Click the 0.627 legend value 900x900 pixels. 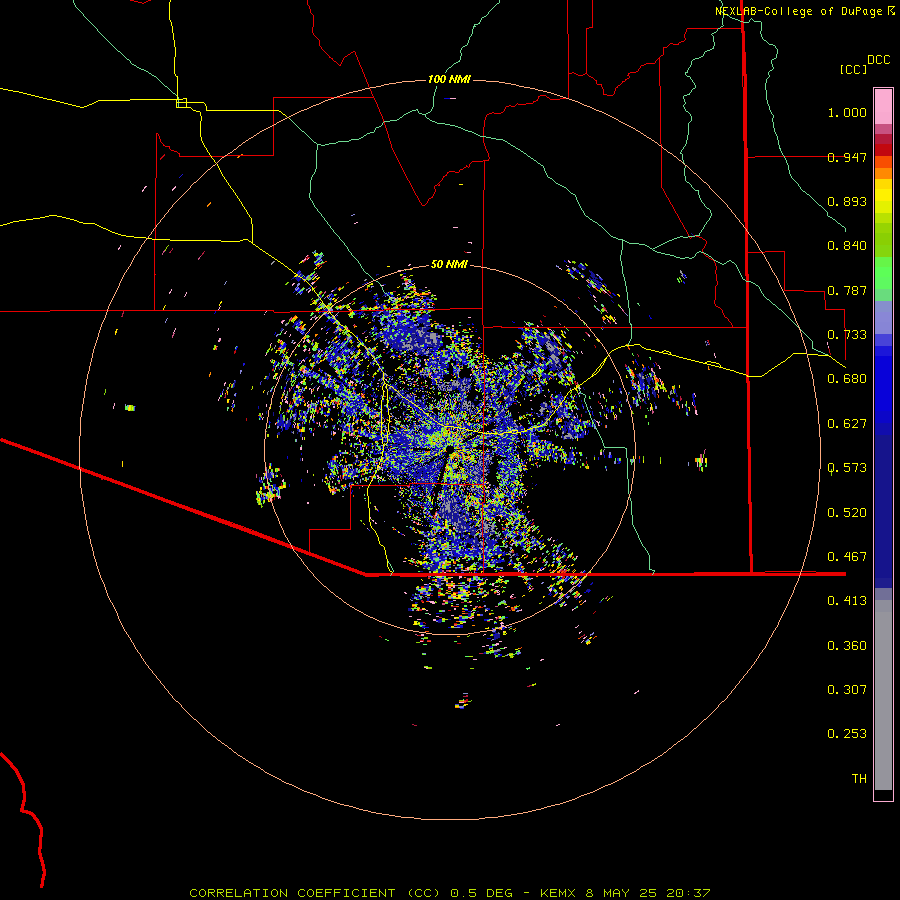[847, 423]
